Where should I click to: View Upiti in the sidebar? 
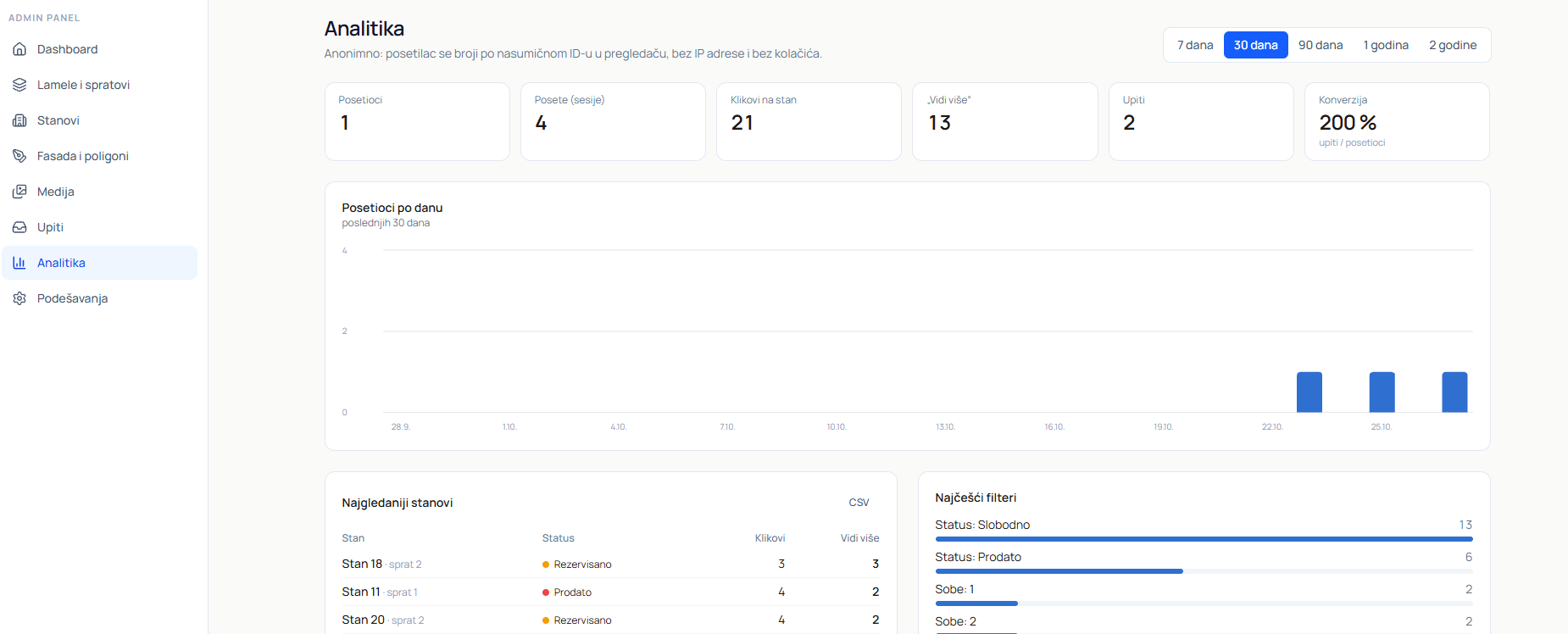click(x=99, y=227)
